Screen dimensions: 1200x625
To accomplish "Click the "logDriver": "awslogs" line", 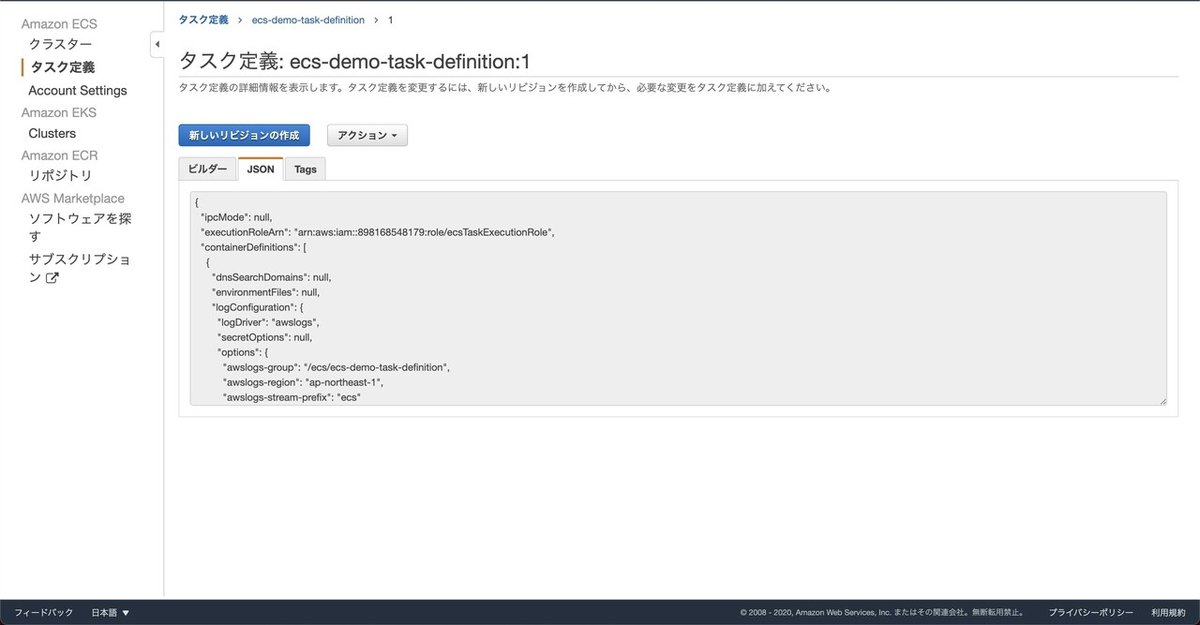I will tap(268, 322).
